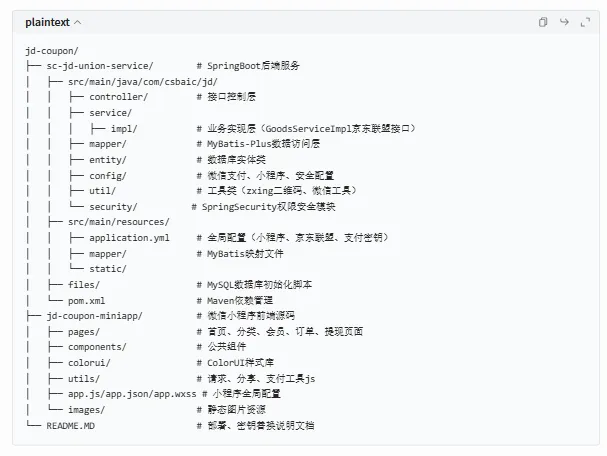The width and height of the screenshot is (607, 456).
Task: Expand the code block to fullscreen
Action: pyautogui.click(x=585, y=22)
